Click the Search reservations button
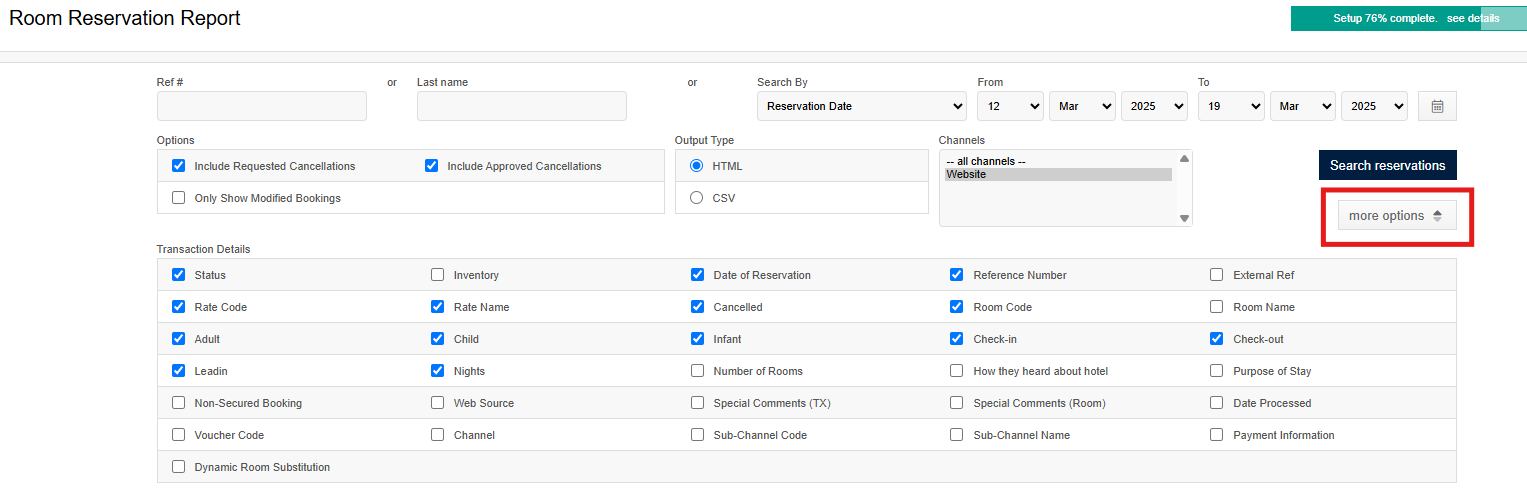This screenshot has width=1527, height=492. (1387, 165)
